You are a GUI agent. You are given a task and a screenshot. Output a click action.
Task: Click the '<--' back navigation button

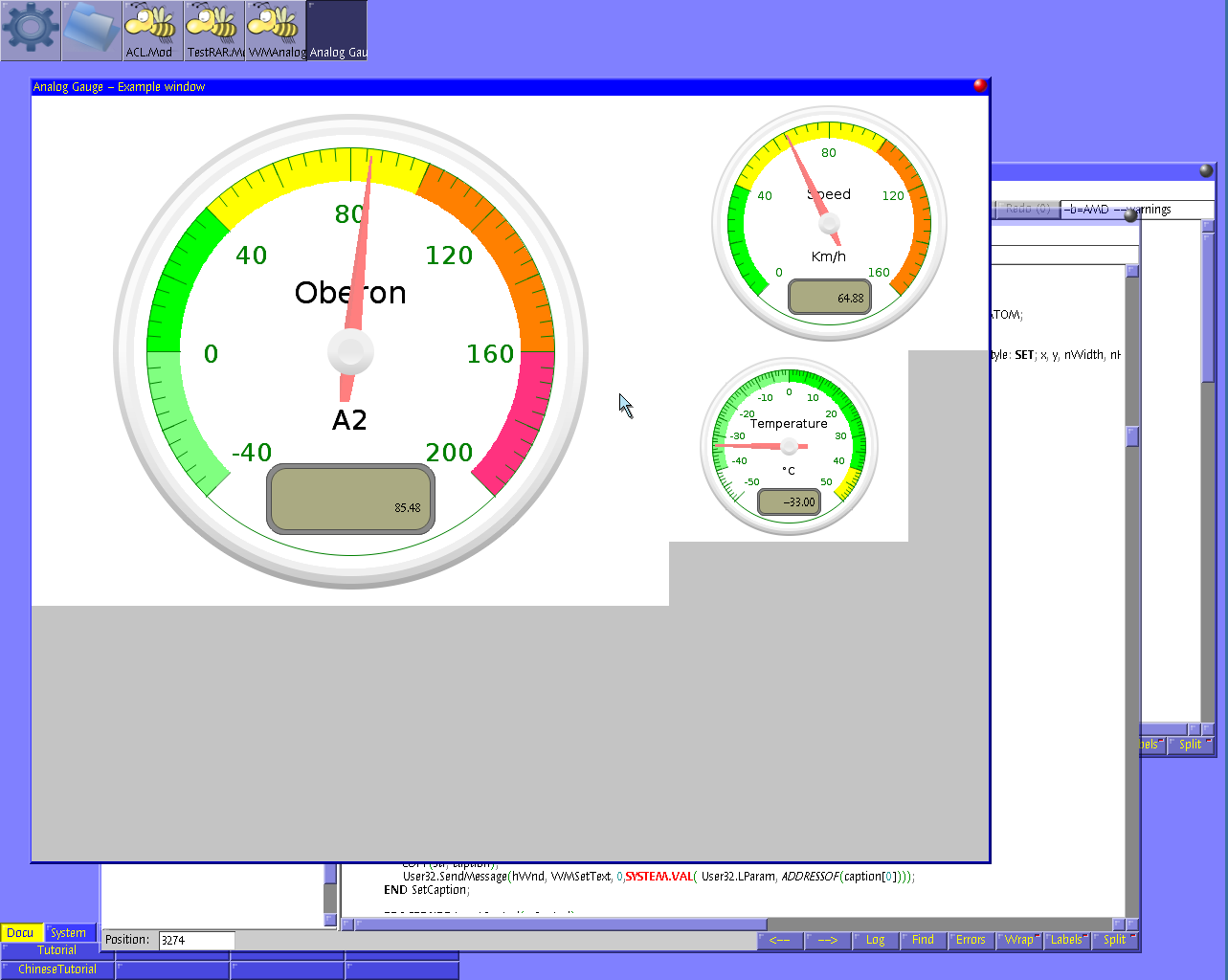click(x=780, y=940)
